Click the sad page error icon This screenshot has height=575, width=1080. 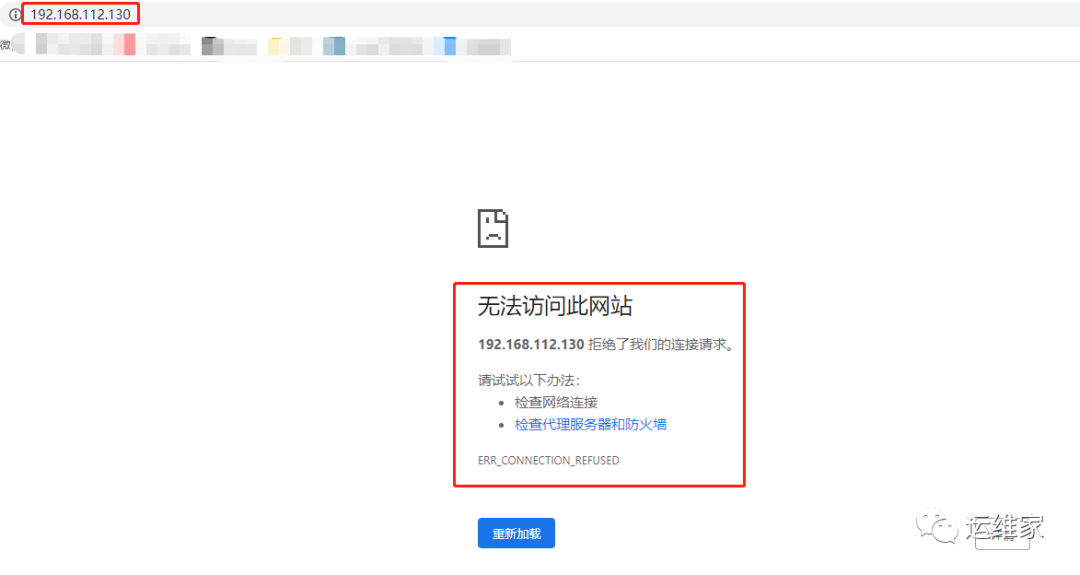(493, 229)
